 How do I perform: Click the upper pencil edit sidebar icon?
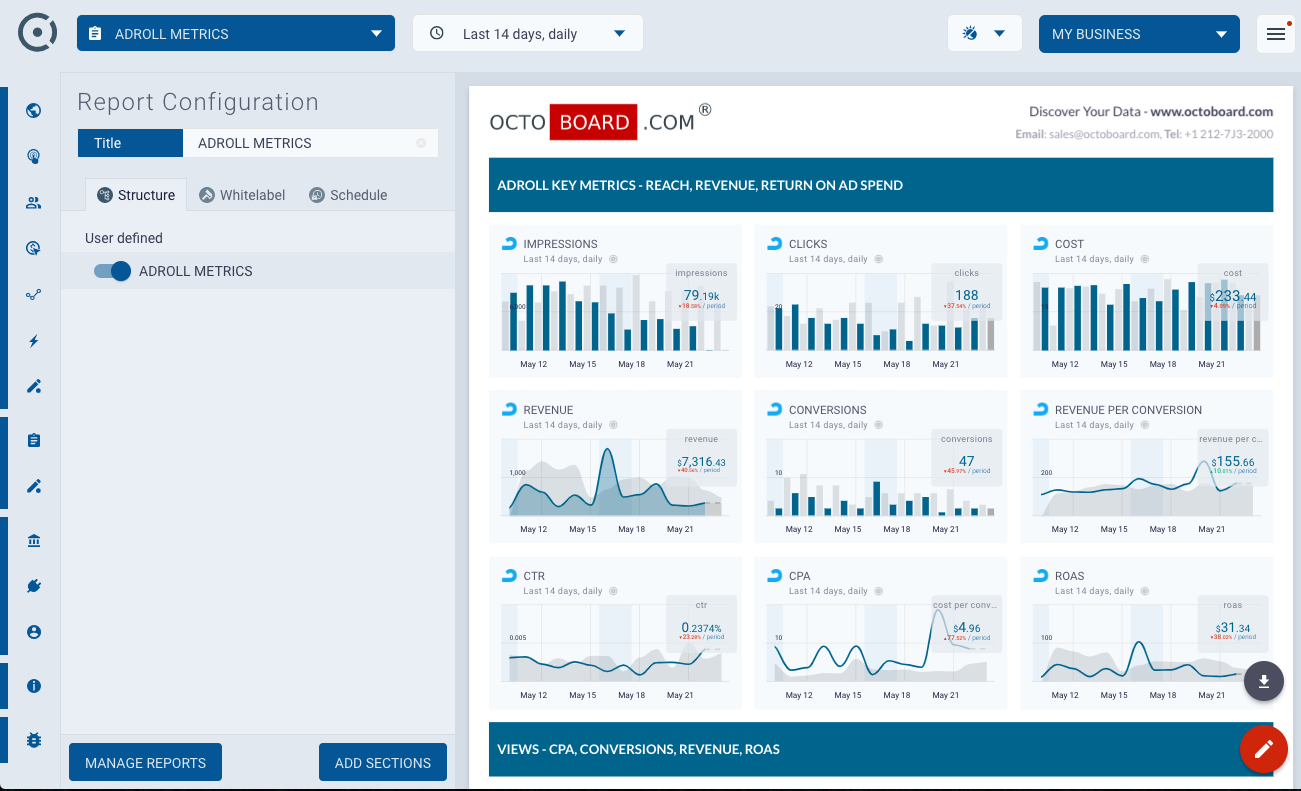click(x=34, y=387)
